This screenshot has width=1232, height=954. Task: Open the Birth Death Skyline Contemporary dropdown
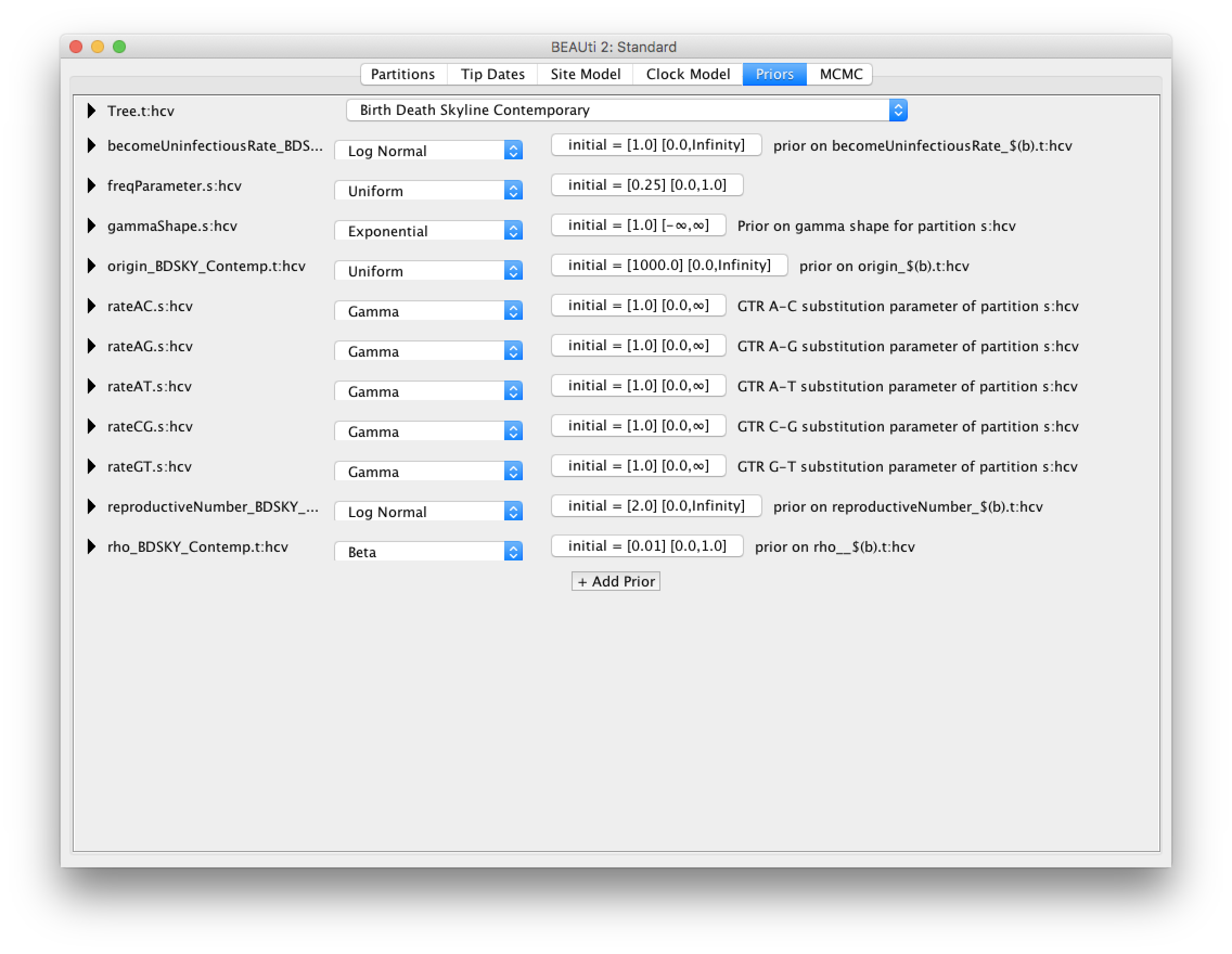(x=626, y=110)
